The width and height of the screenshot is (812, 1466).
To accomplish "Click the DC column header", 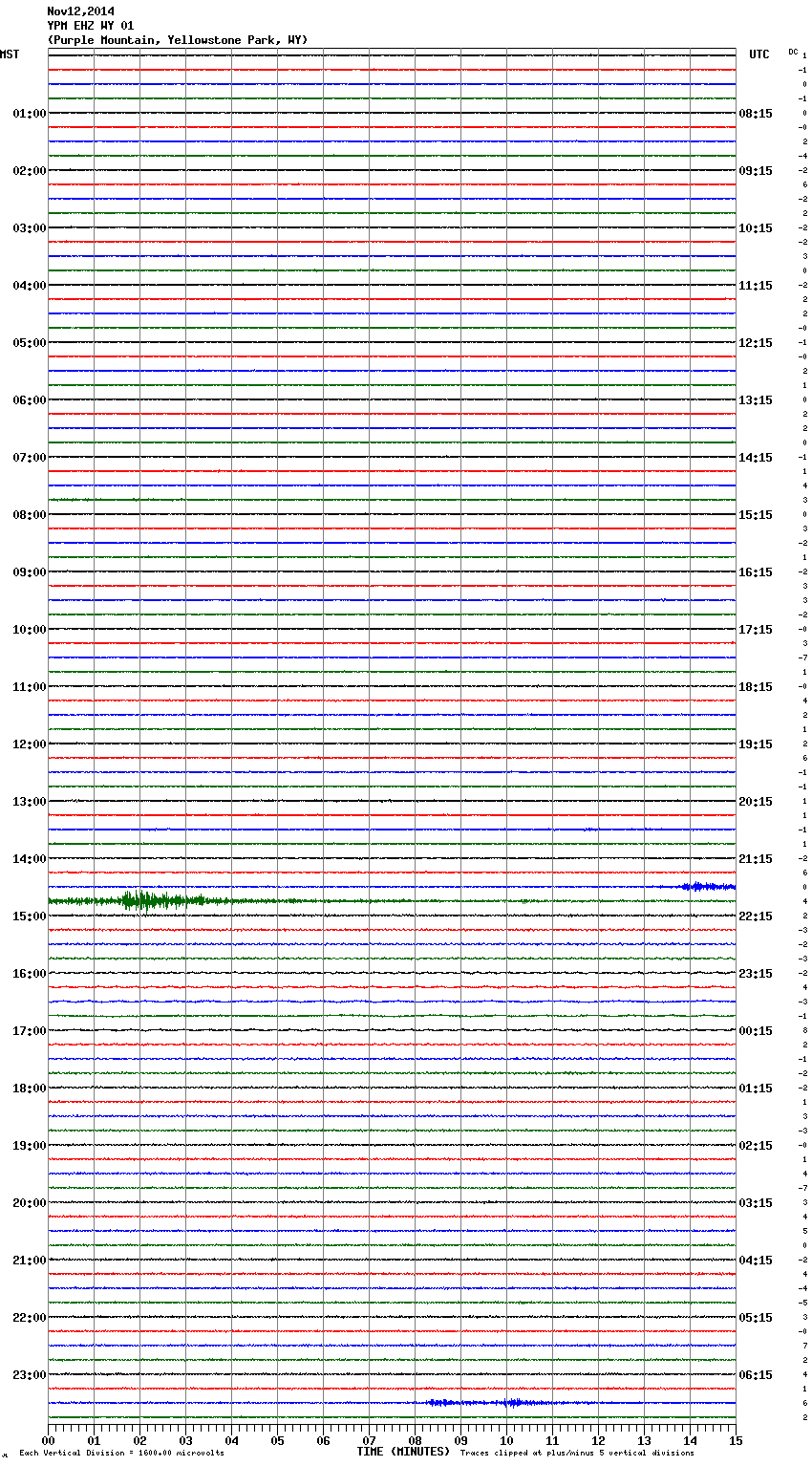I will pyautogui.click(x=793, y=52).
